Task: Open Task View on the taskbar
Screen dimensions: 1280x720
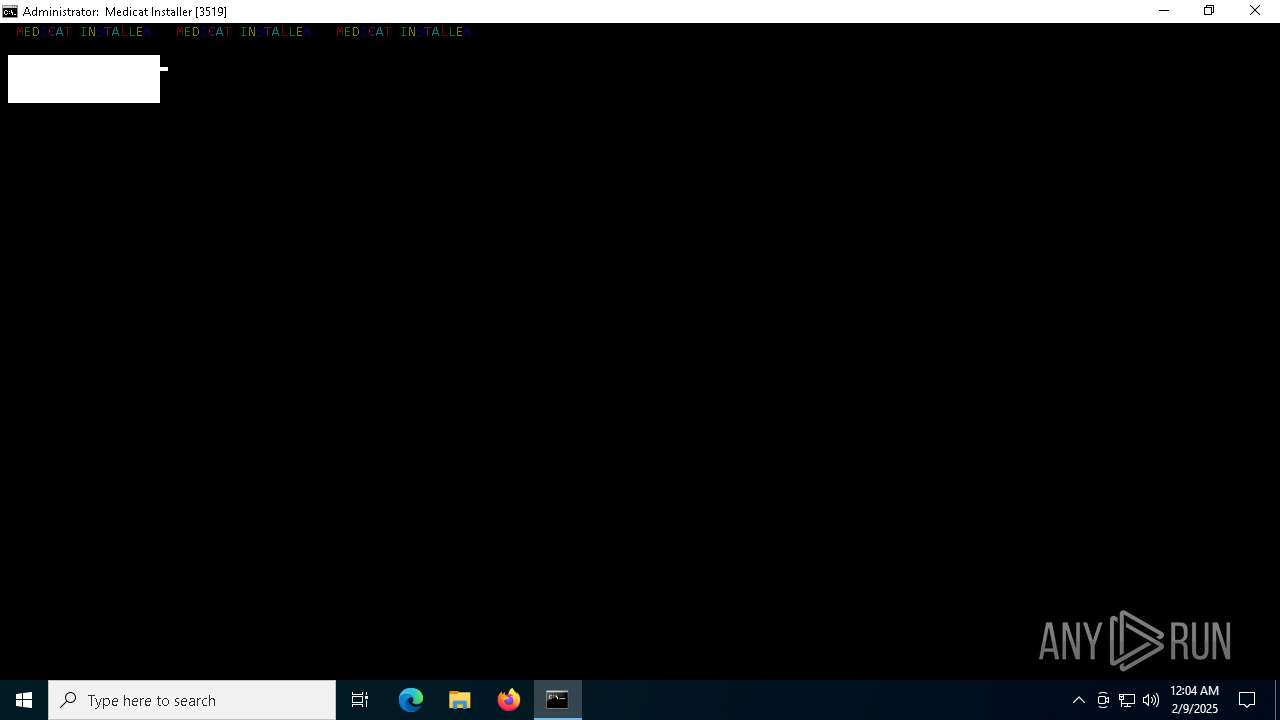Action: [360, 700]
